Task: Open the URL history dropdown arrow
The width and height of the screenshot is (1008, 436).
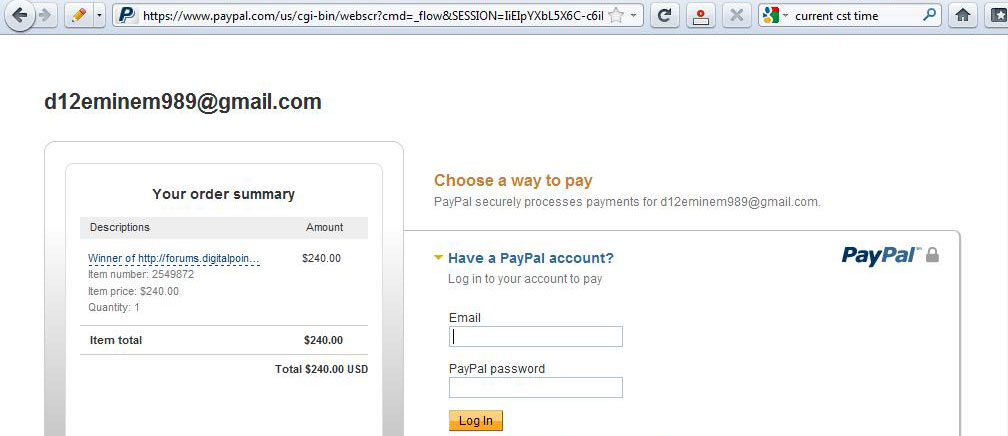Action: [x=634, y=15]
